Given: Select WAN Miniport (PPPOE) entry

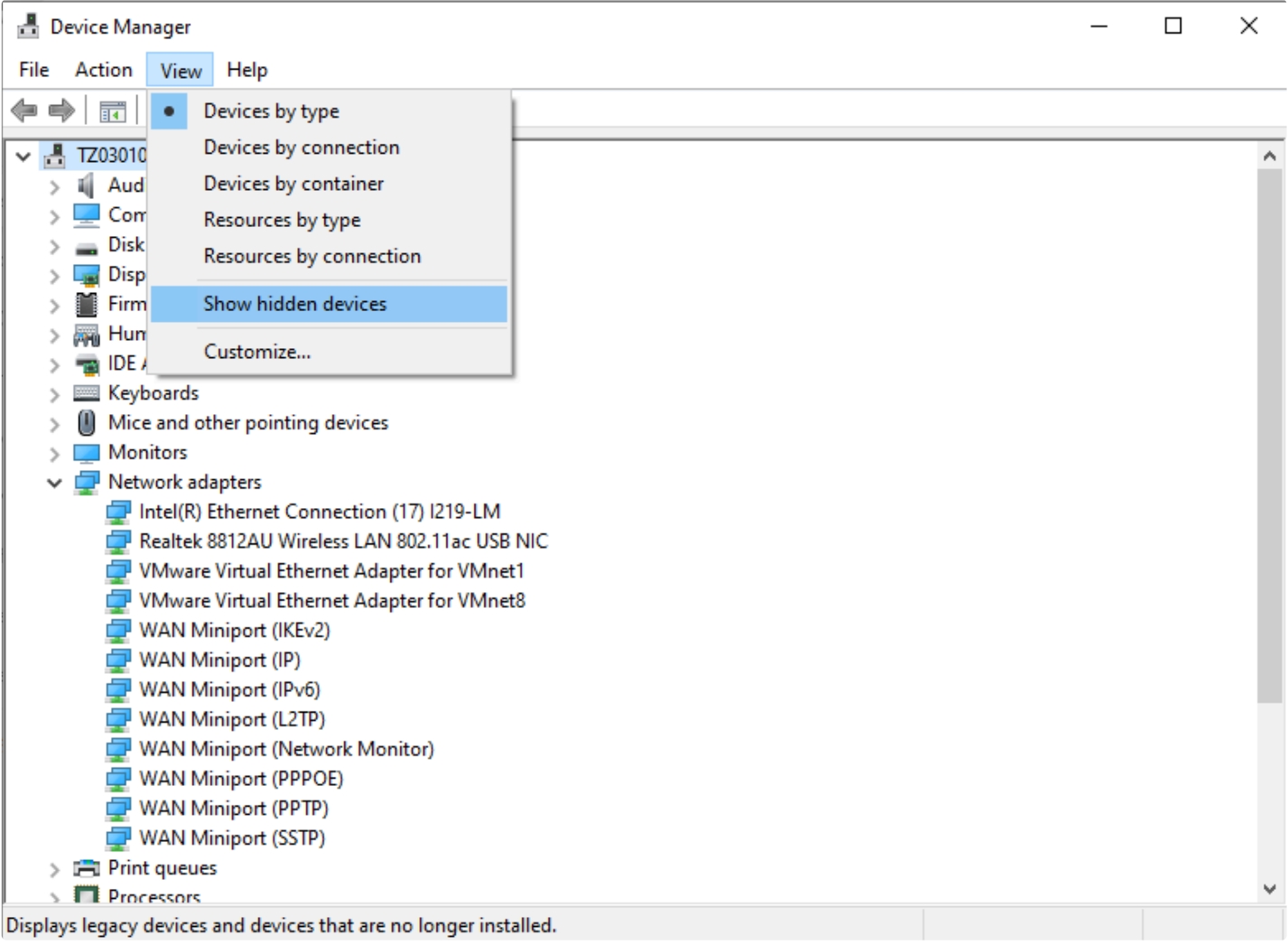Looking at the screenshot, I should point(241,780).
